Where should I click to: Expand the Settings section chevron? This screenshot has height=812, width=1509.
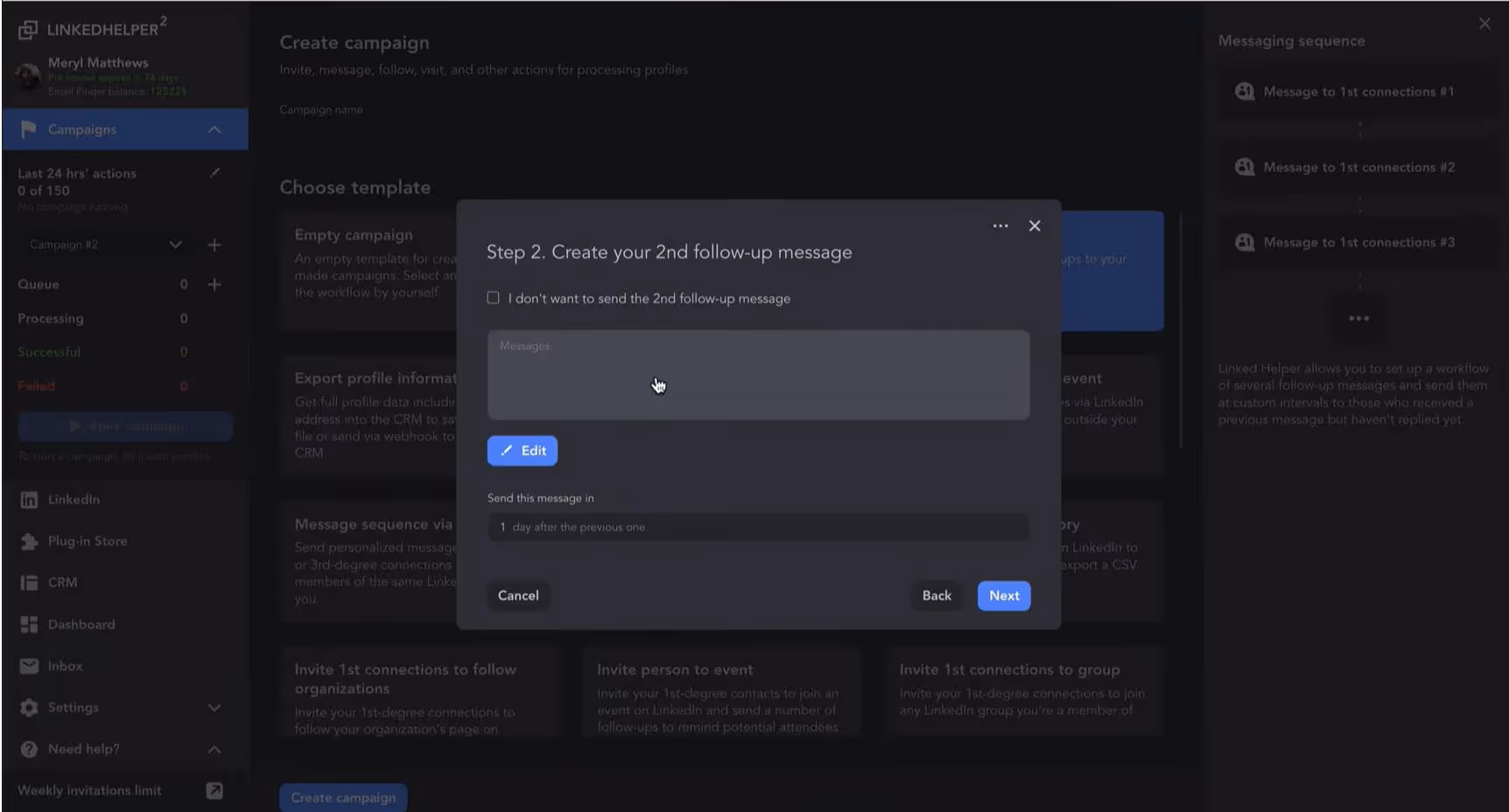tap(214, 708)
